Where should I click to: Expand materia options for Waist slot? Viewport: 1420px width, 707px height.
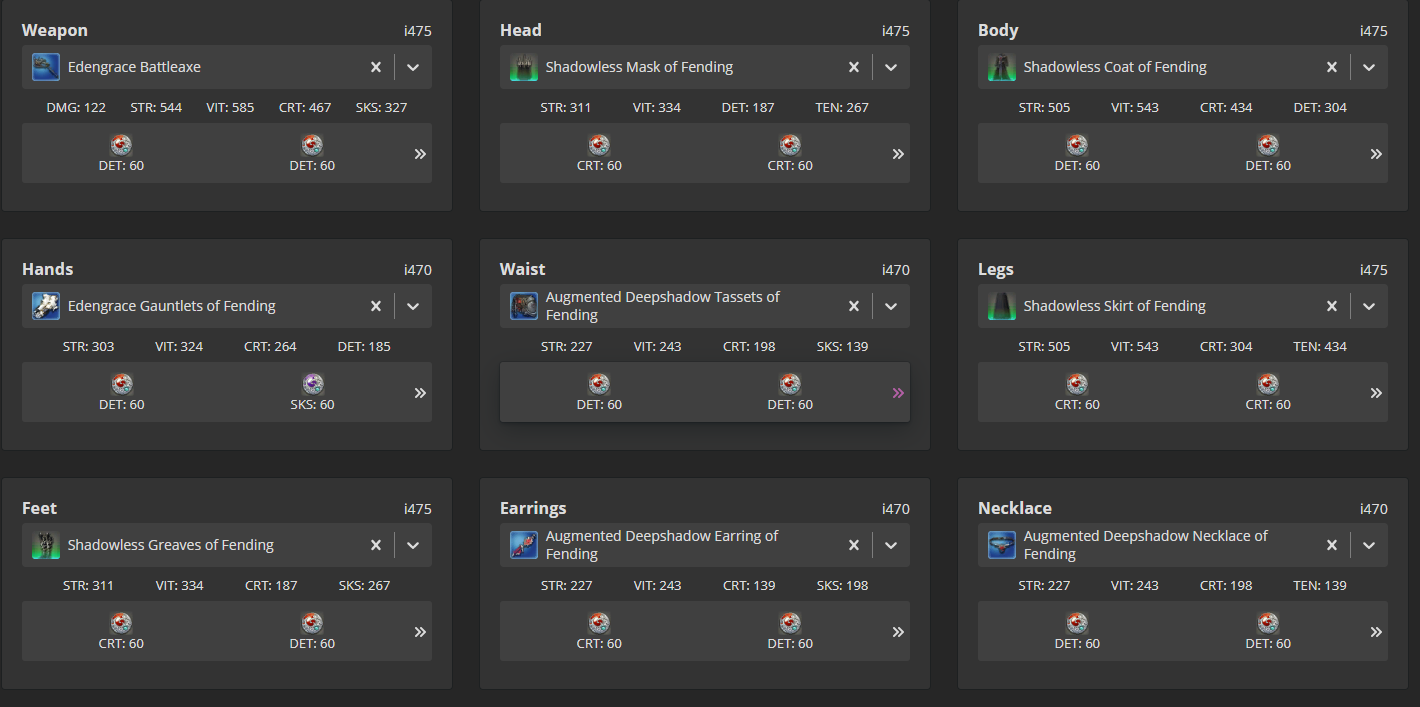point(898,393)
